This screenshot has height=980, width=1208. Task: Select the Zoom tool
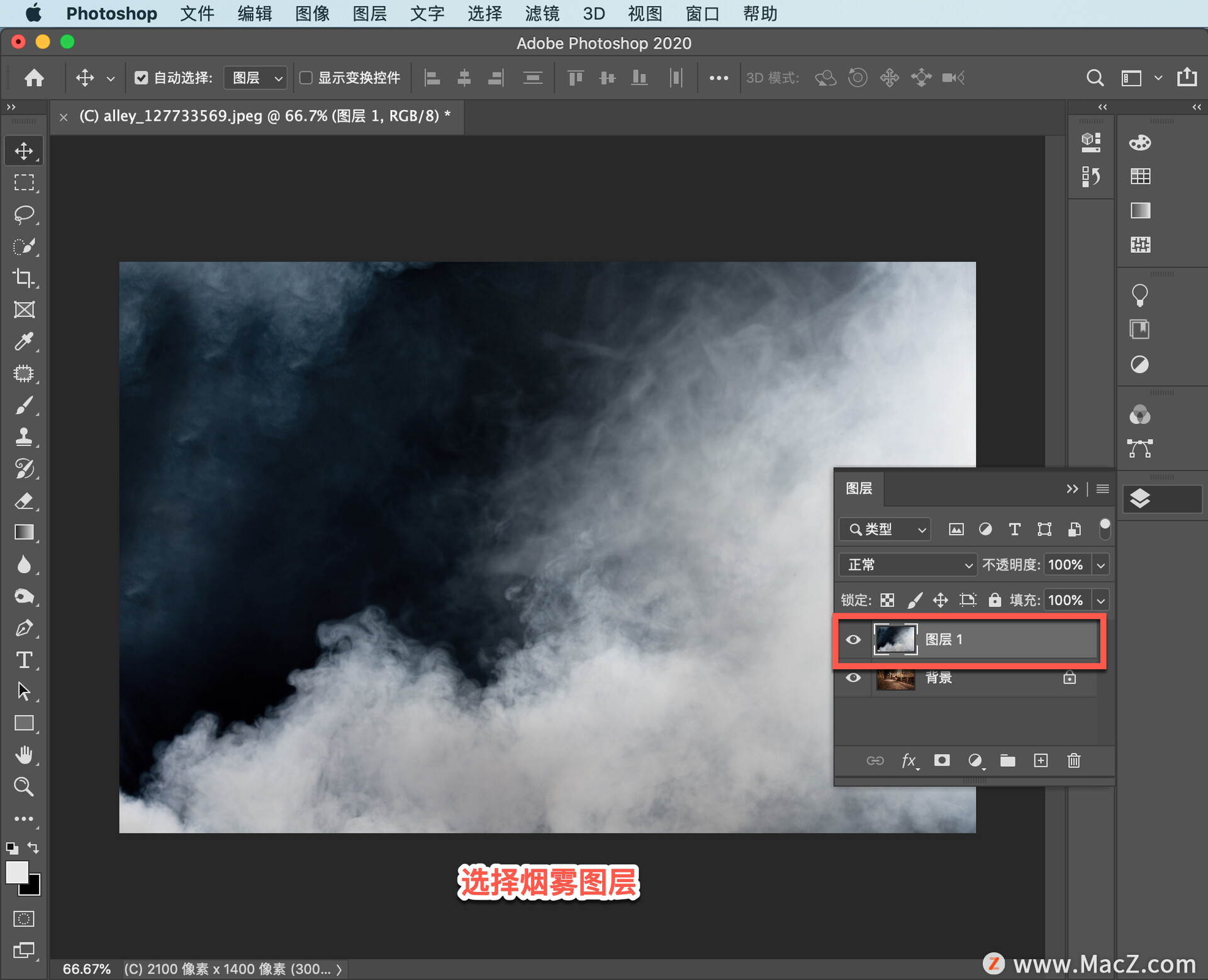[24, 786]
